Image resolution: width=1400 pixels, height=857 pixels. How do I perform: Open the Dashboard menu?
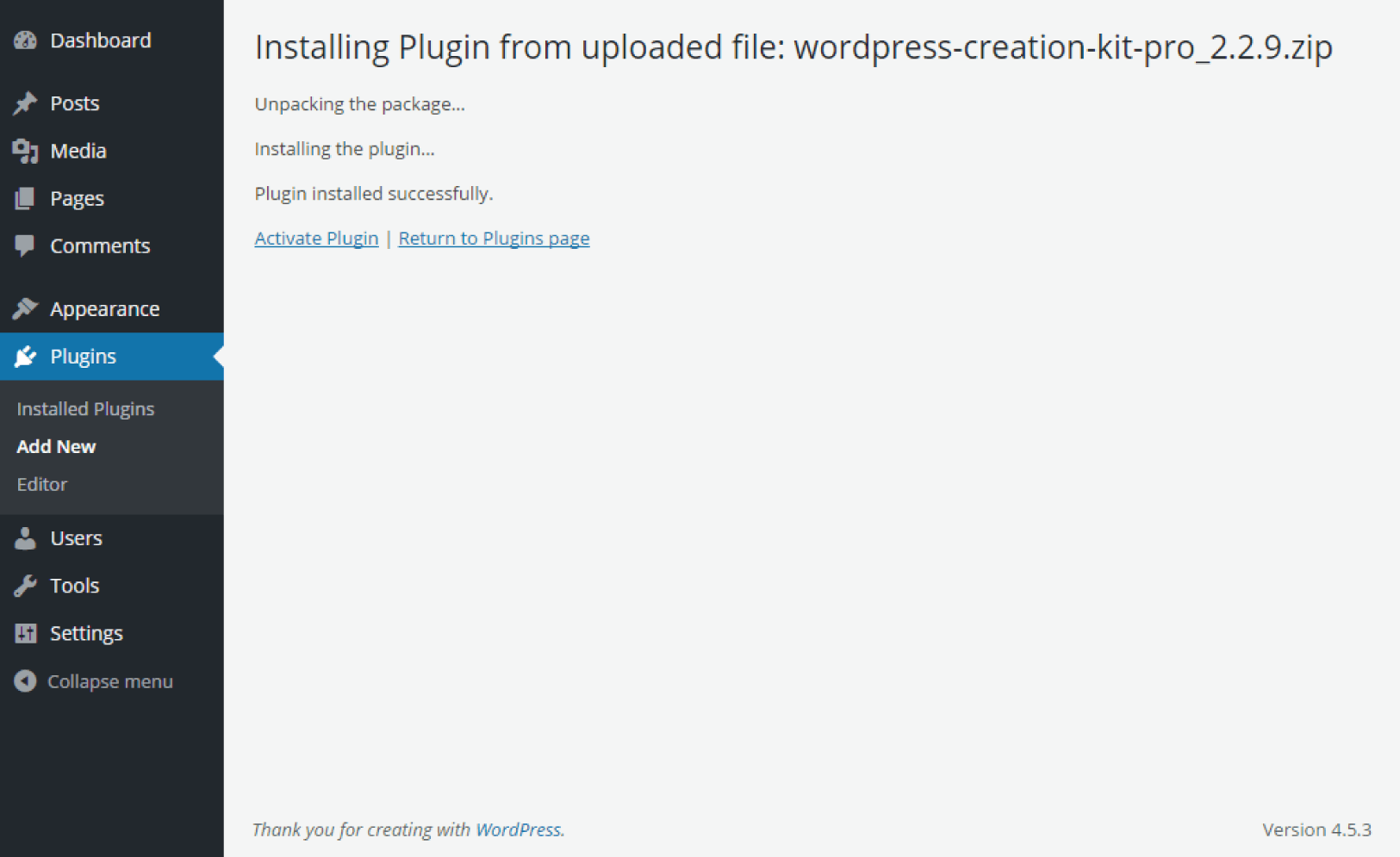pos(101,40)
